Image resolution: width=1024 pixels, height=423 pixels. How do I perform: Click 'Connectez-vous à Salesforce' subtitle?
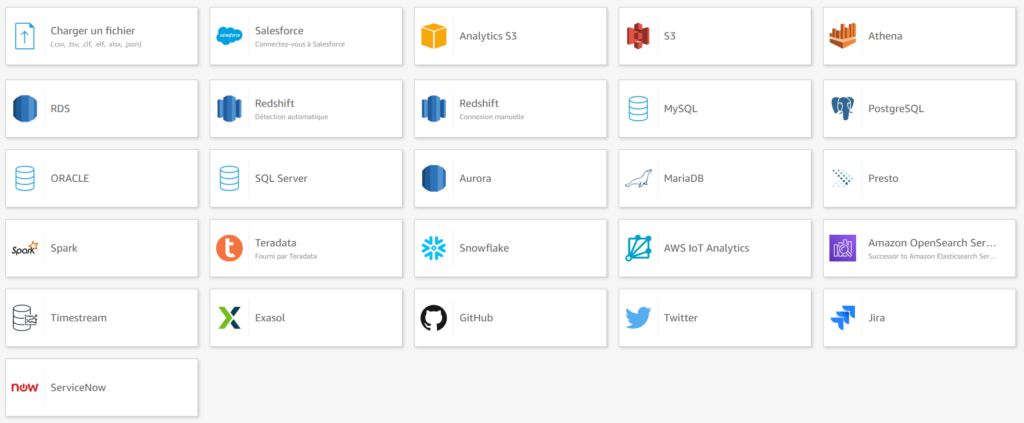click(x=300, y=44)
